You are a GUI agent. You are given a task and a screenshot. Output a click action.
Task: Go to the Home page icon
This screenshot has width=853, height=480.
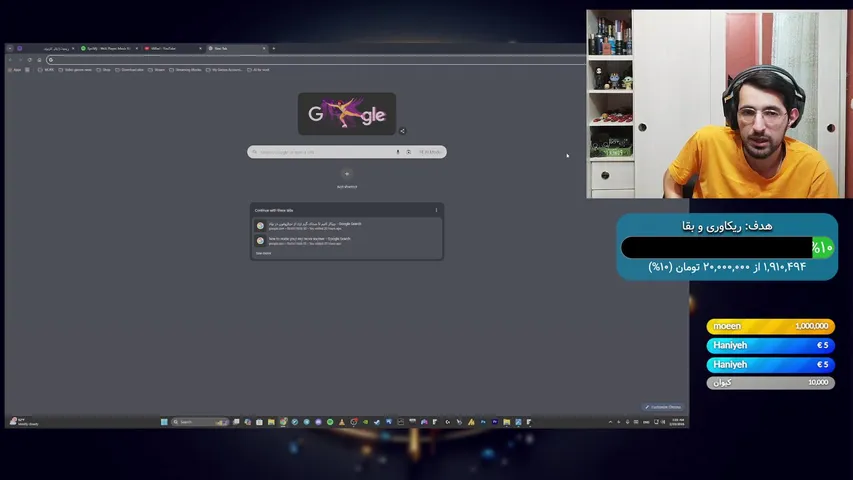39,60
